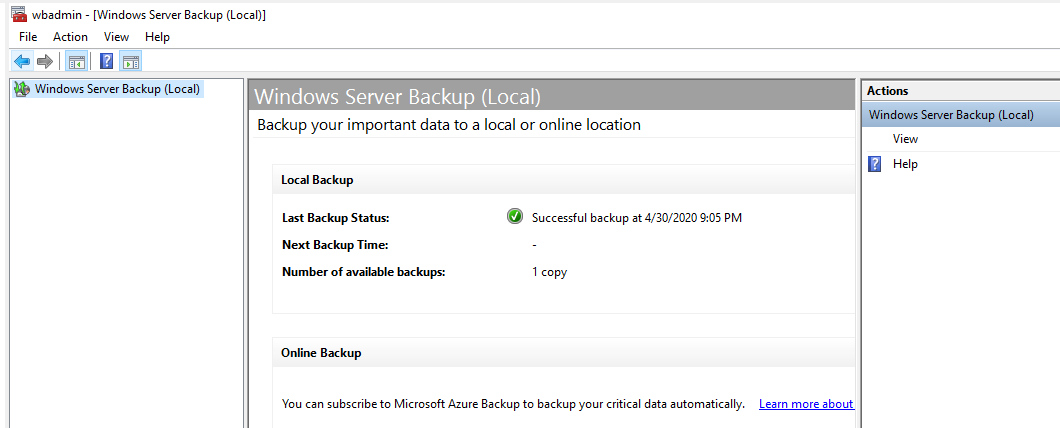1060x428 pixels.
Task: Click 'Last Backup Status:' label
Action: 336,218
